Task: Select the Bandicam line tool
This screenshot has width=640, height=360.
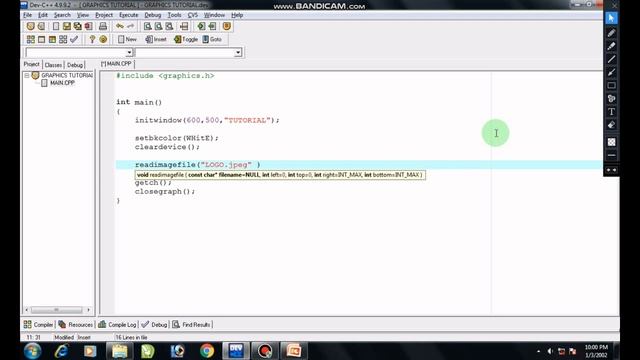Action: click(x=611, y=59)
